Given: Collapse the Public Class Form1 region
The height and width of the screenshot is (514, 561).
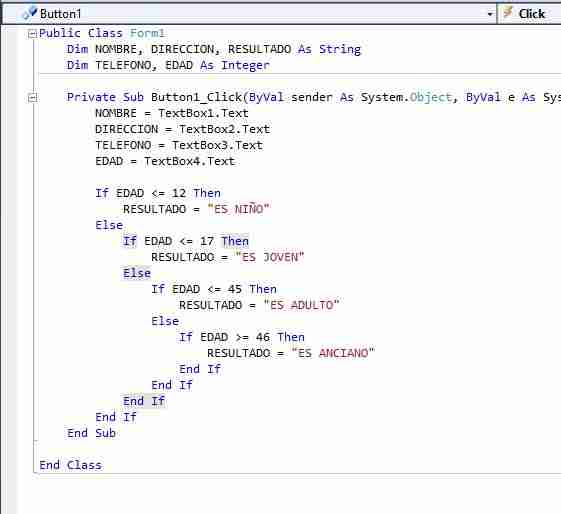Looking at the screenshot, I should pyautogui.click(x=32, y=34).
